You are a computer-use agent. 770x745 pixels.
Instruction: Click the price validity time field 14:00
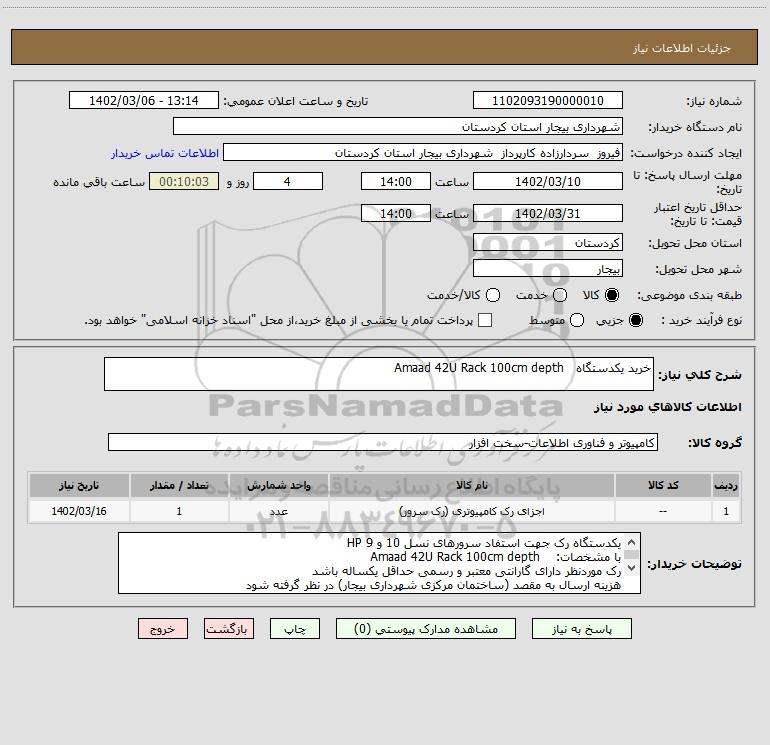pos(396,214)
